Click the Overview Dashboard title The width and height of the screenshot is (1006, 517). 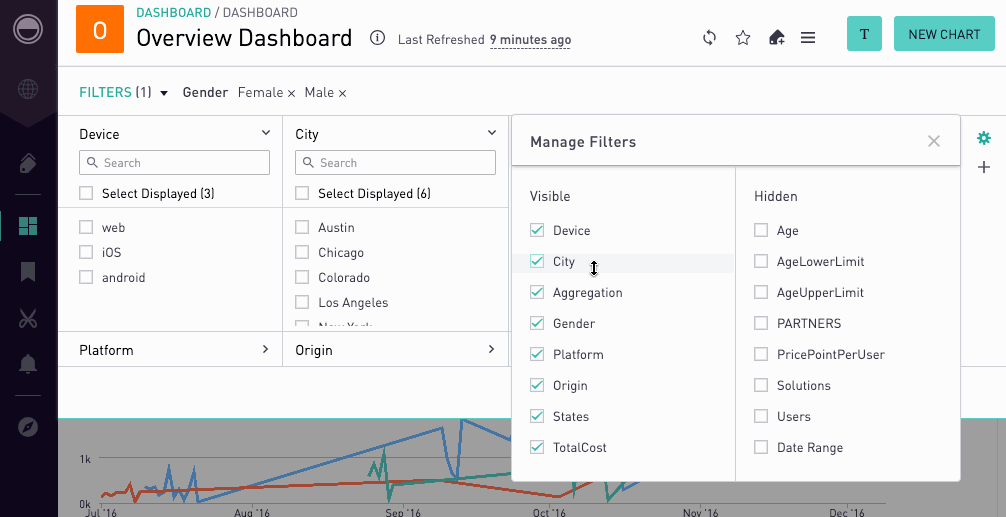[244, 38]
